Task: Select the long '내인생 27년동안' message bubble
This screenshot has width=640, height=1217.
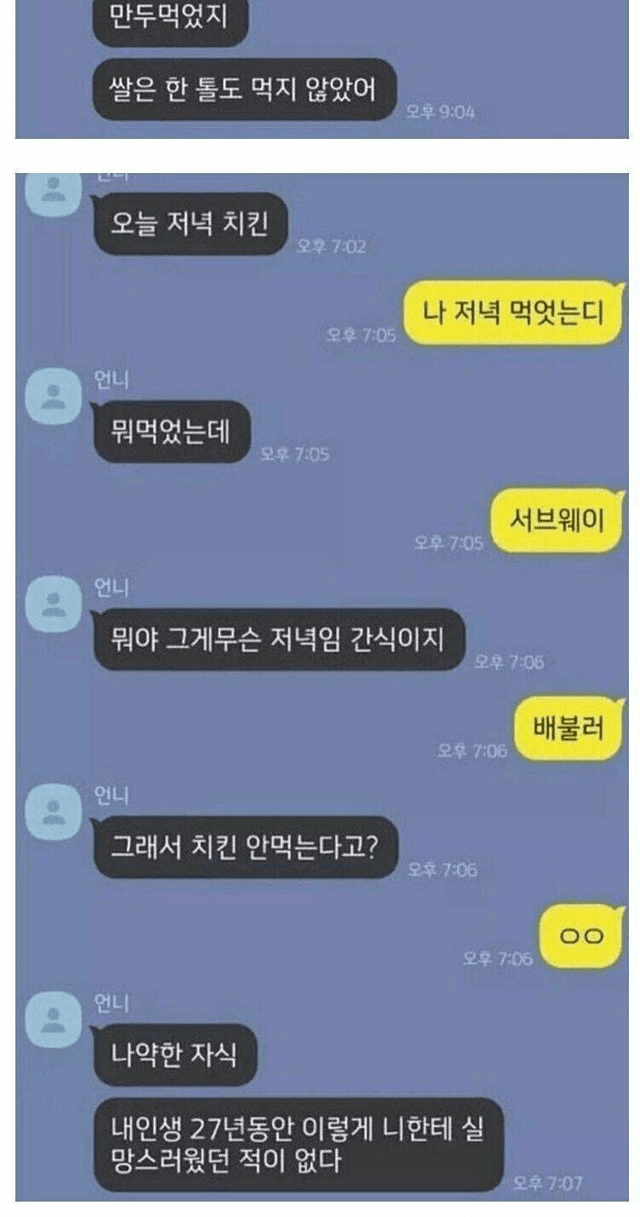Action: tap(297, 1146)
